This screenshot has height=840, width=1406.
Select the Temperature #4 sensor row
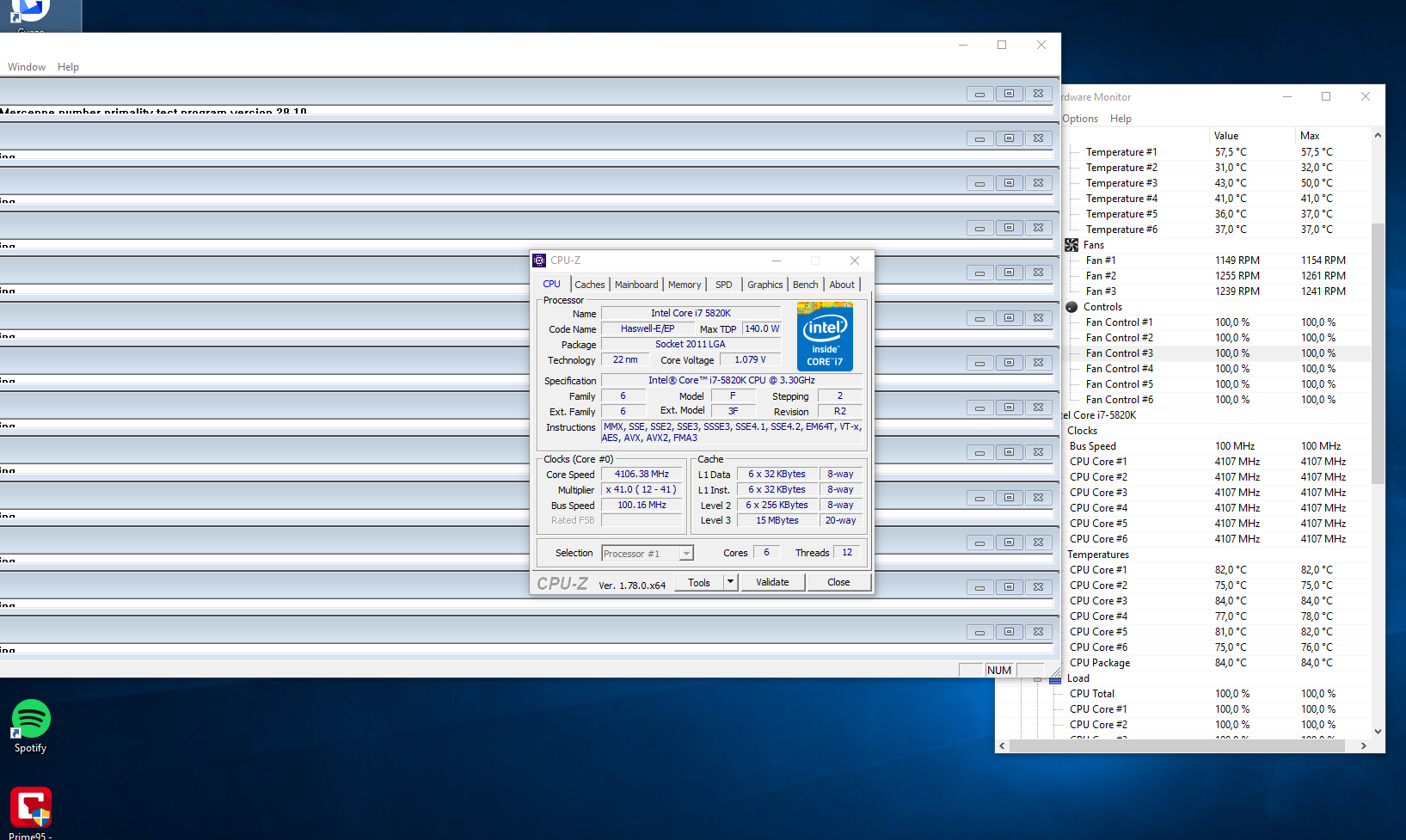1218,199
